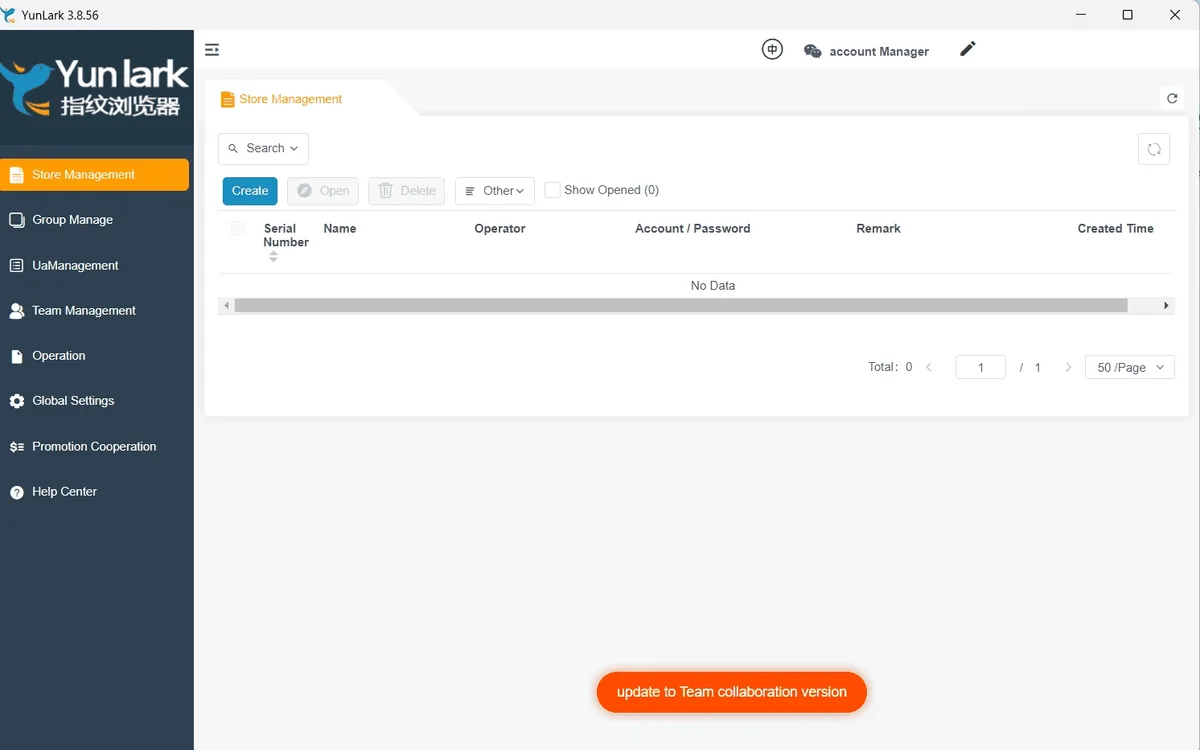Click the Delete button
The width and height of the screenshot is (1200, 750).
tap(406, 191)
